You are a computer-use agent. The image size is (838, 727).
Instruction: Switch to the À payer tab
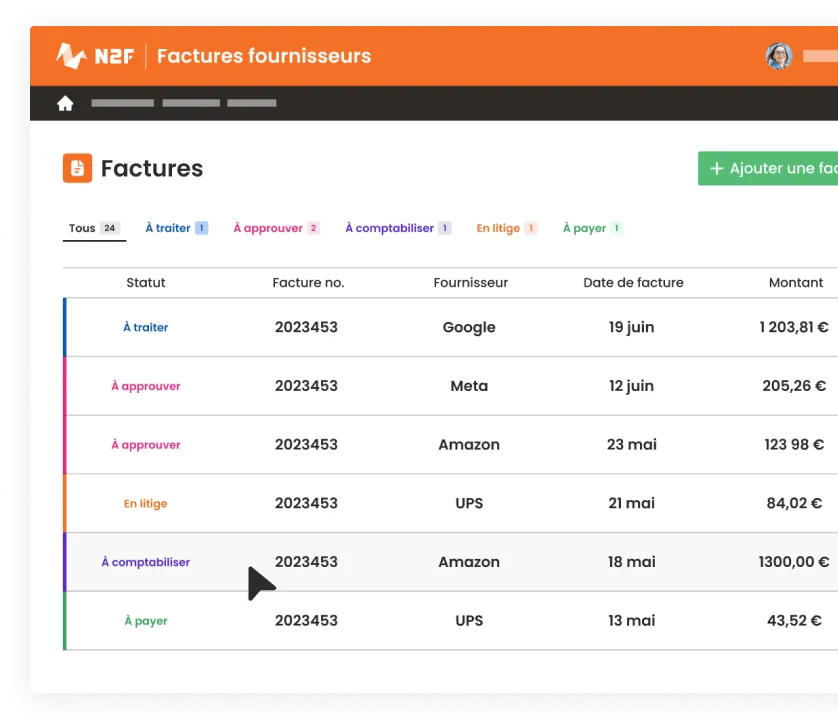point(585,228)
